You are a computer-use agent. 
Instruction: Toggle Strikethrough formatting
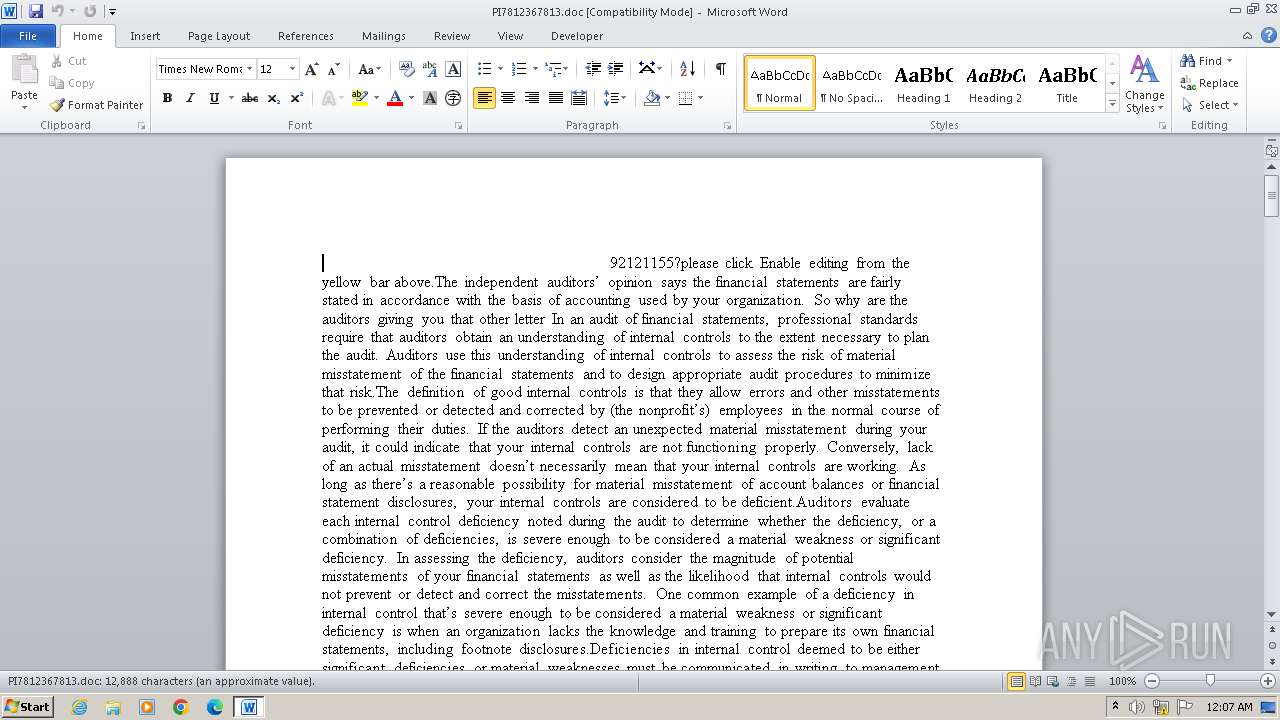coord(250,98)
